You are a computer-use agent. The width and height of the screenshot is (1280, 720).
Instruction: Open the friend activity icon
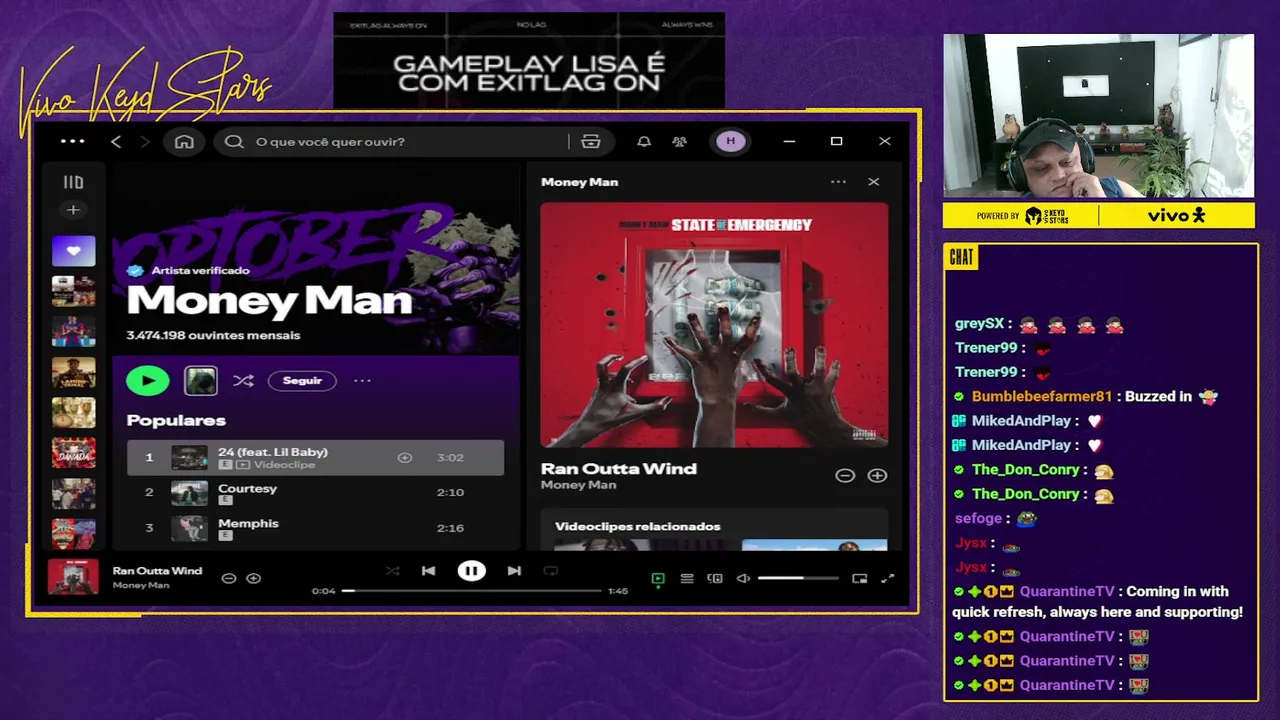click(x=680, y=141)
